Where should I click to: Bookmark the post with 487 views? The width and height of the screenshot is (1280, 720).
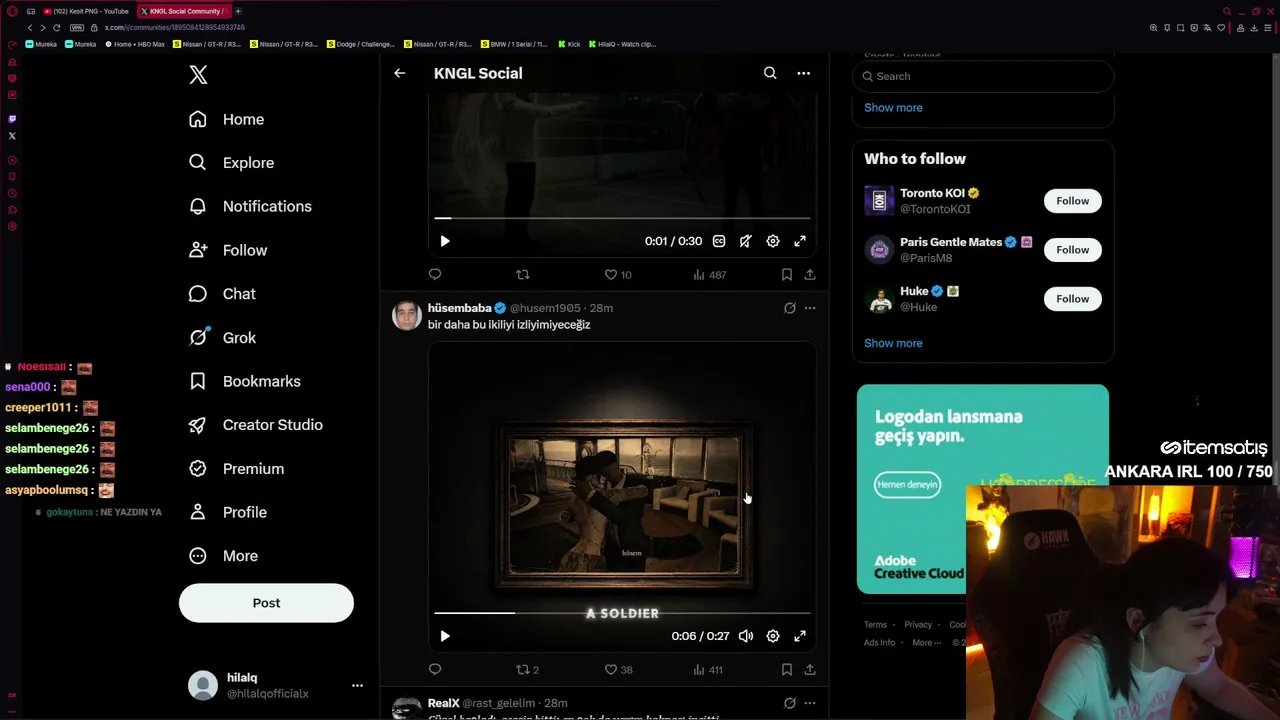[x=787, y=274]
